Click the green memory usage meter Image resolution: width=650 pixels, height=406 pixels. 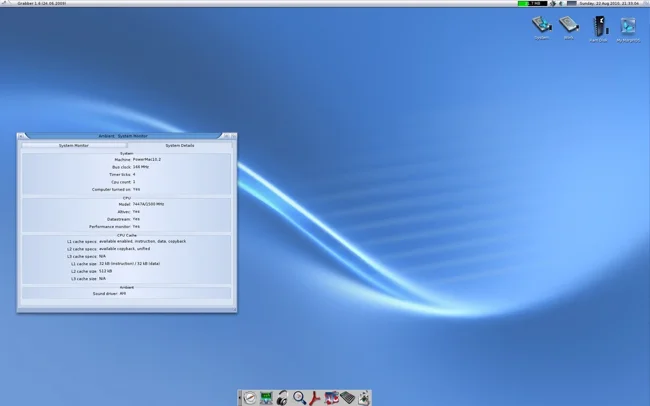click(530, 4)
